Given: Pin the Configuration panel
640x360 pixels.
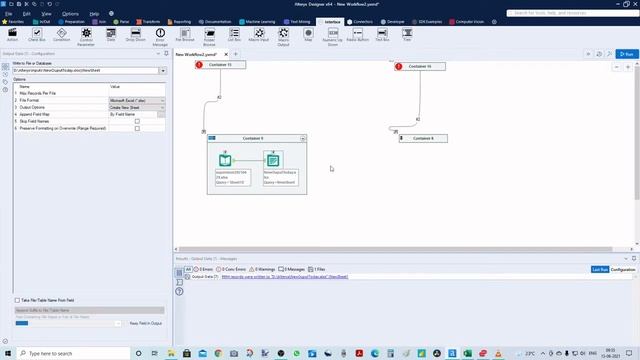Looking at the screenshot, I should pos(166,53).
